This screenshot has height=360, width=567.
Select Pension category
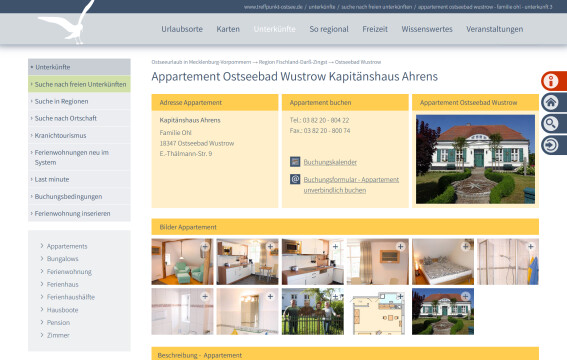(x=58, y=322)
